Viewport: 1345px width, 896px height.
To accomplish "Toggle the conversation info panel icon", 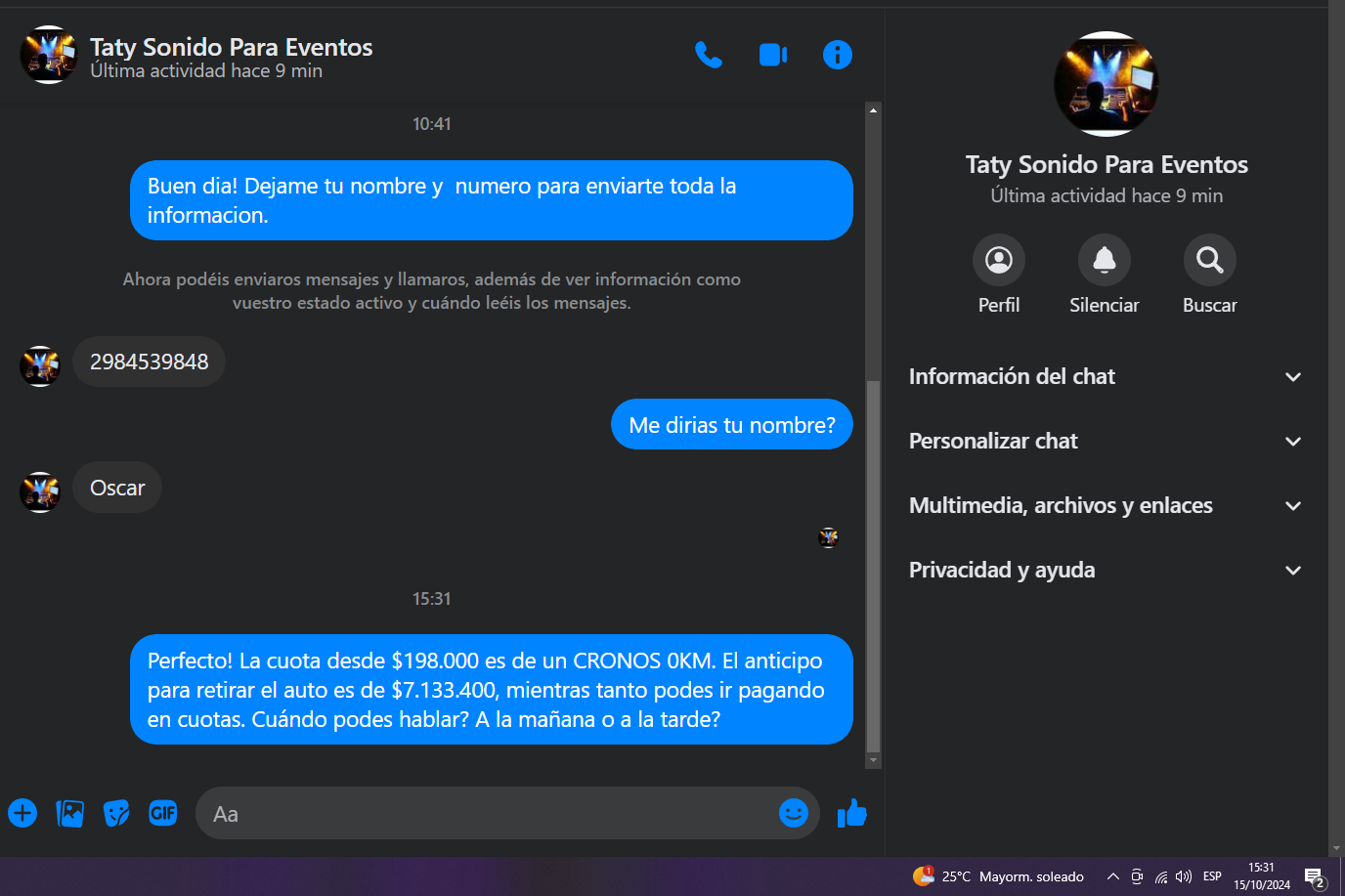I will [838, 55].
